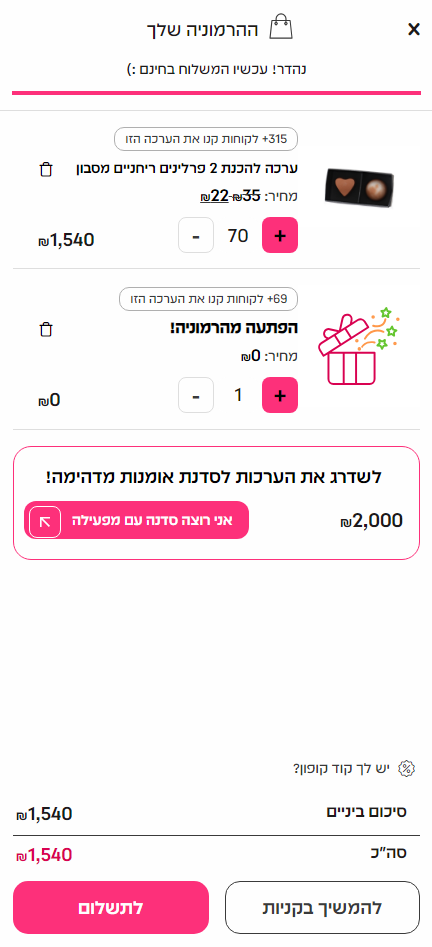Select אני רוצה סדנה עם מפעילה button
Image resolution: width=432 pixels, height=947 pixels.
[x=137, y=520]
